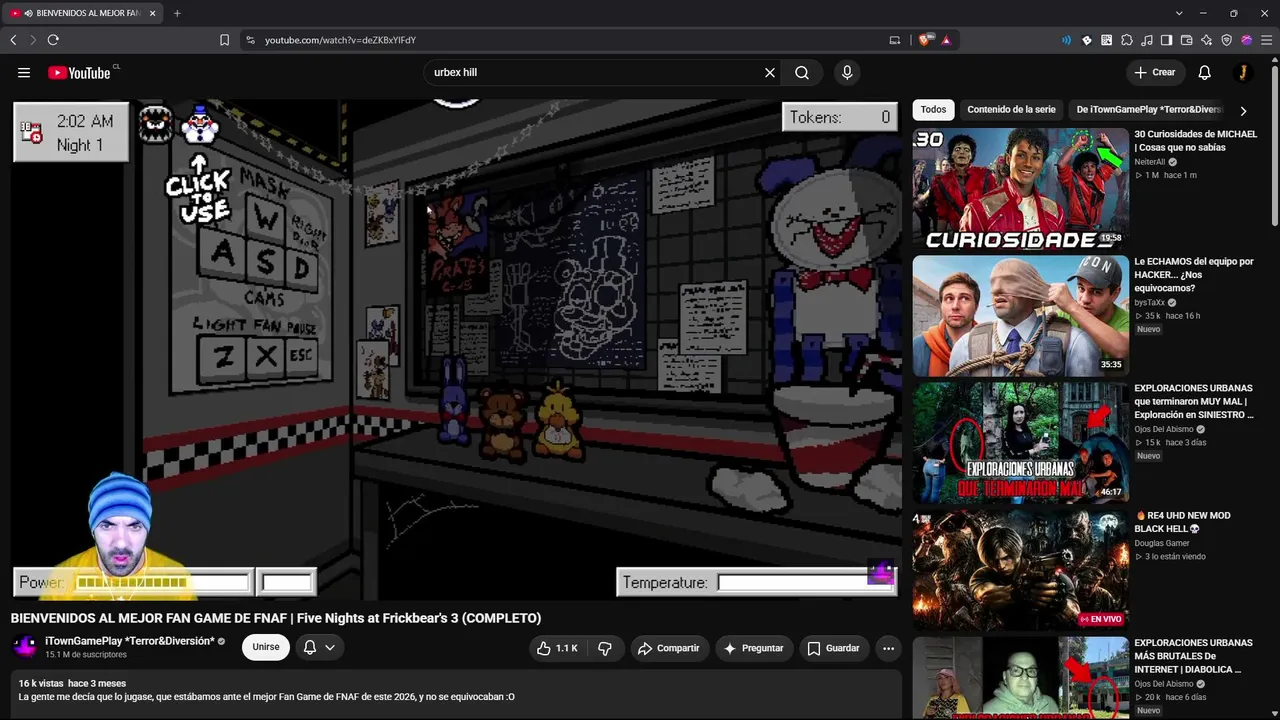Save the video with Guardar
The width and height of the screenshot is (1280, 720).
point(833,648)
